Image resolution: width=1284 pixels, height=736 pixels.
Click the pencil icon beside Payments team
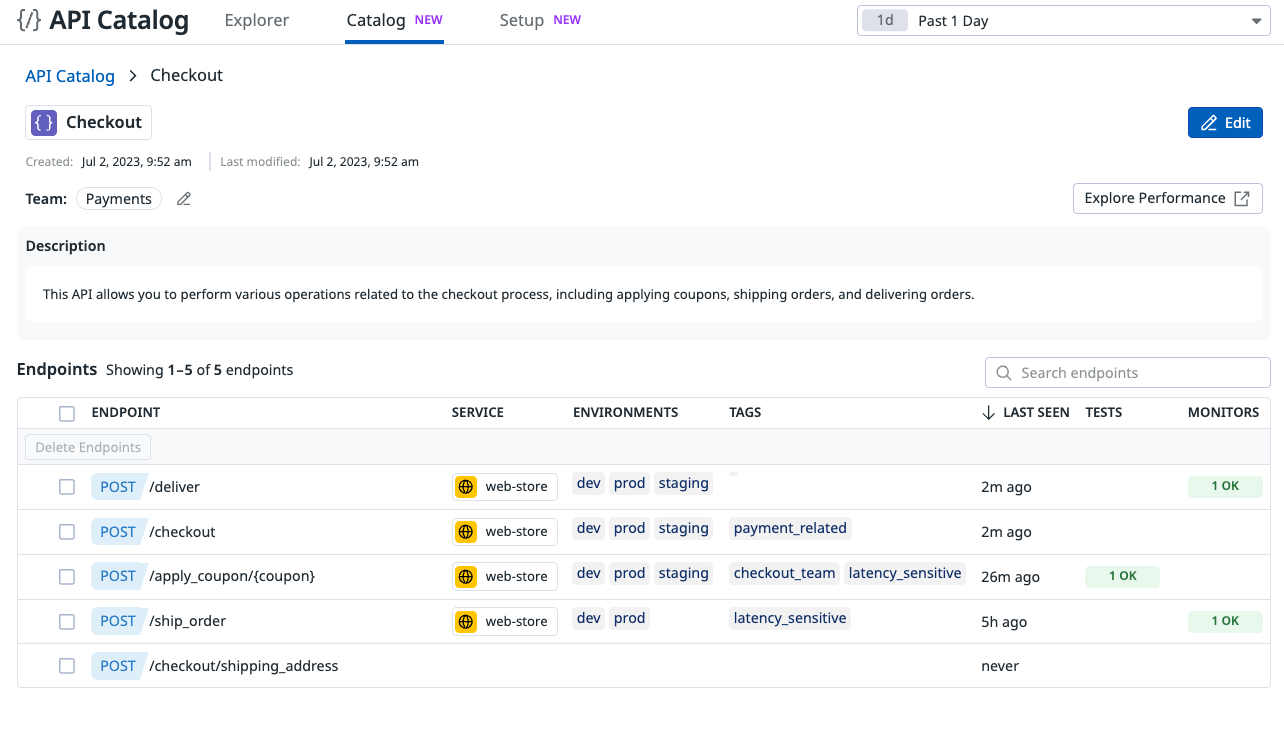point(183,199)
